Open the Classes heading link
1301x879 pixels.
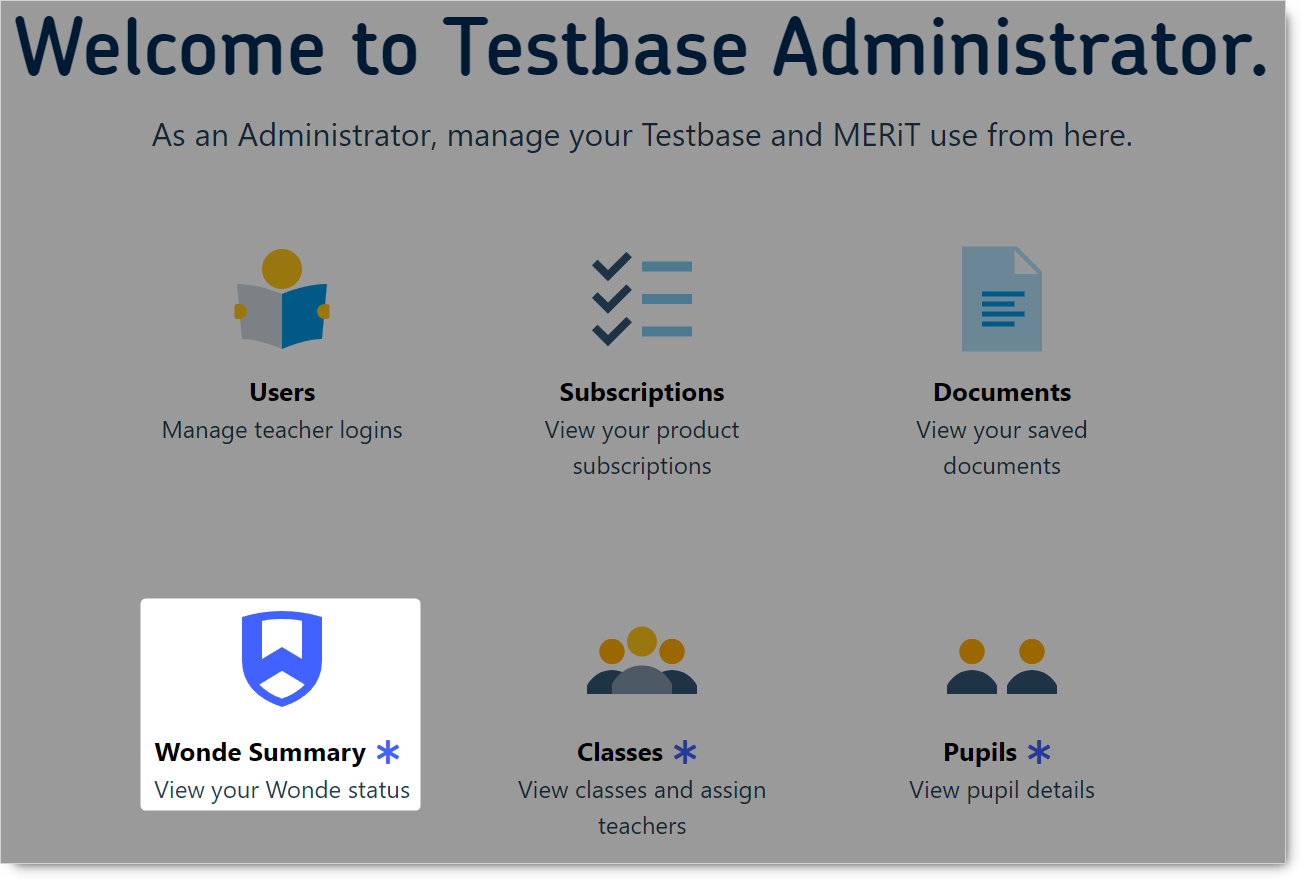[x=620, y=752]
